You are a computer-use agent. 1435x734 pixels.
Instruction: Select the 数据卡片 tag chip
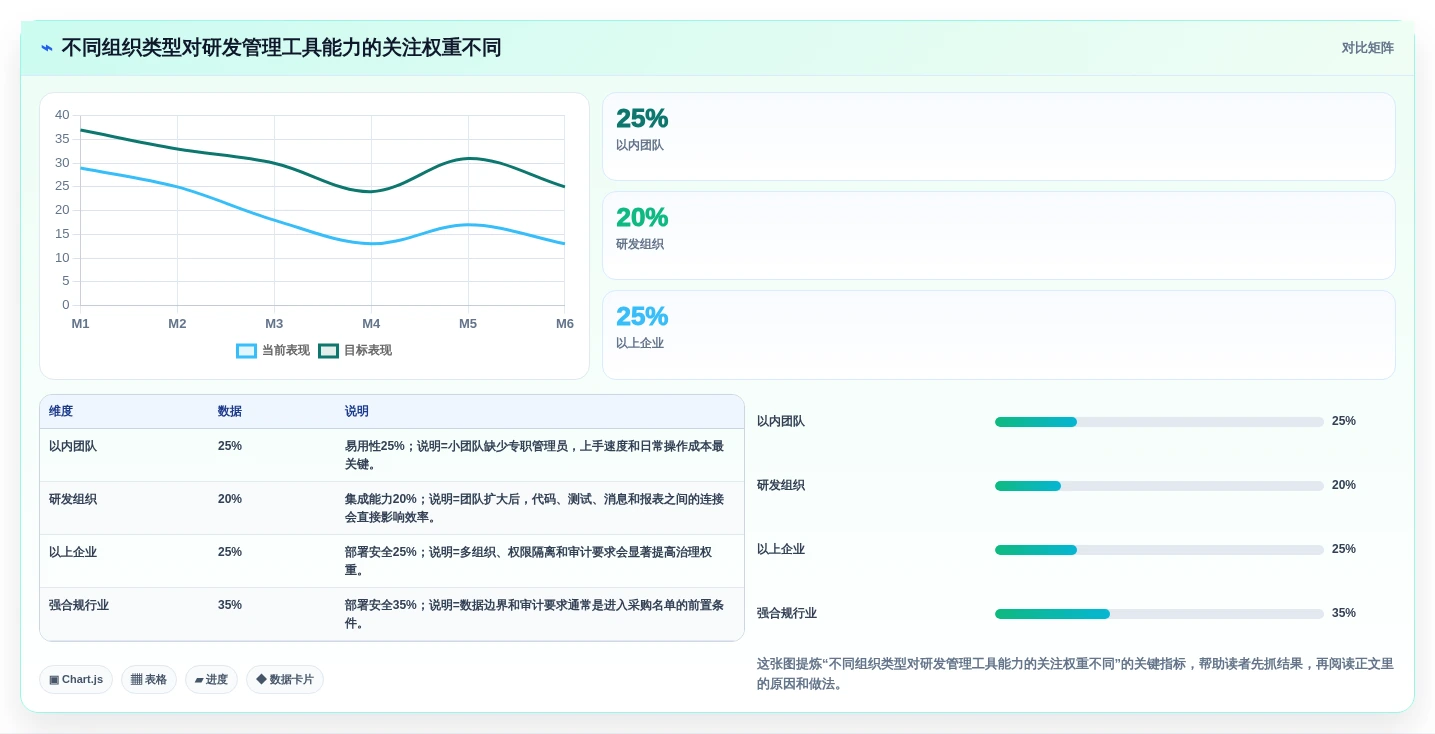click(x=285, y=680)
